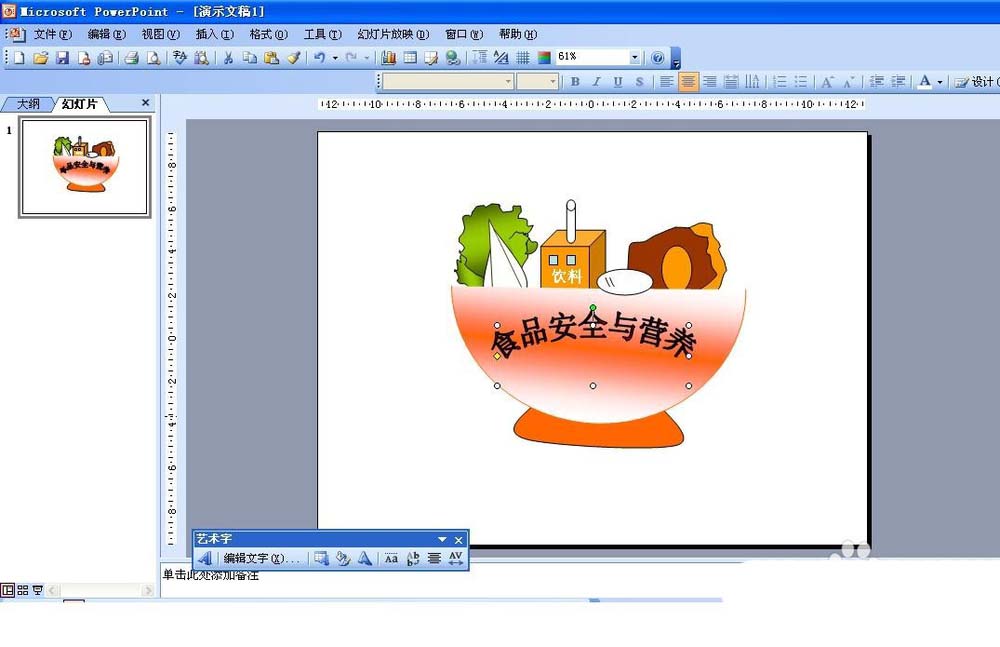This screenshot has height=647, width=1000.
Task: Click the Save icon in the toolbar
Action: click(62, 58)
